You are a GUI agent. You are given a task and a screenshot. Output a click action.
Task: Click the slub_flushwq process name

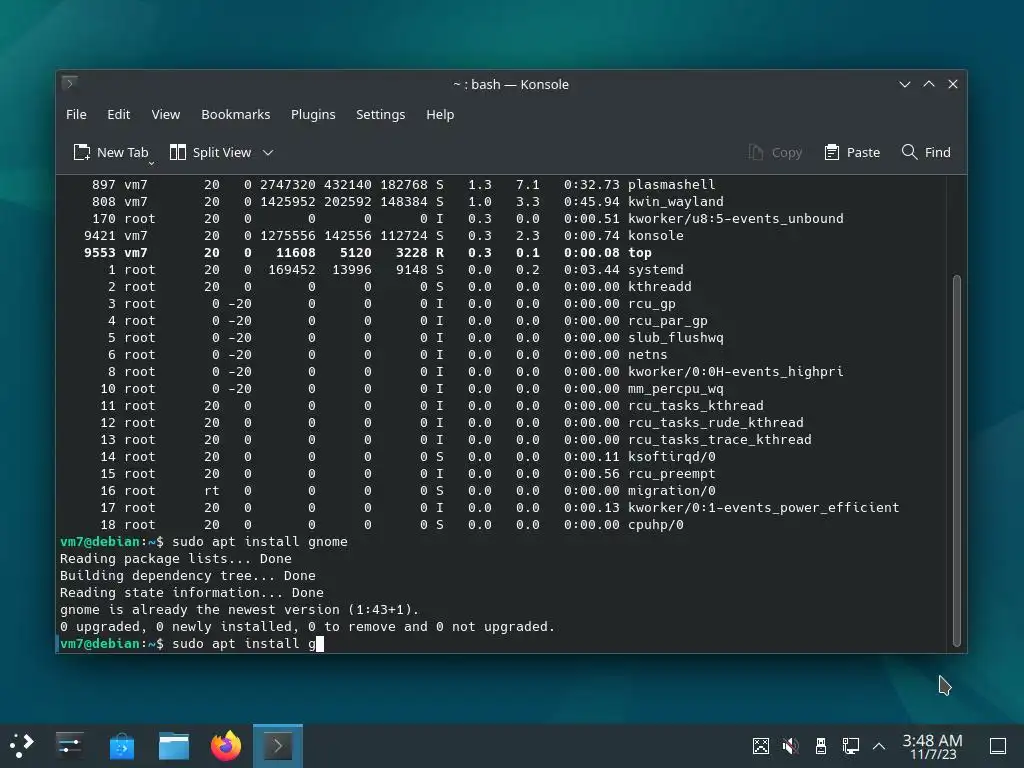675,338
